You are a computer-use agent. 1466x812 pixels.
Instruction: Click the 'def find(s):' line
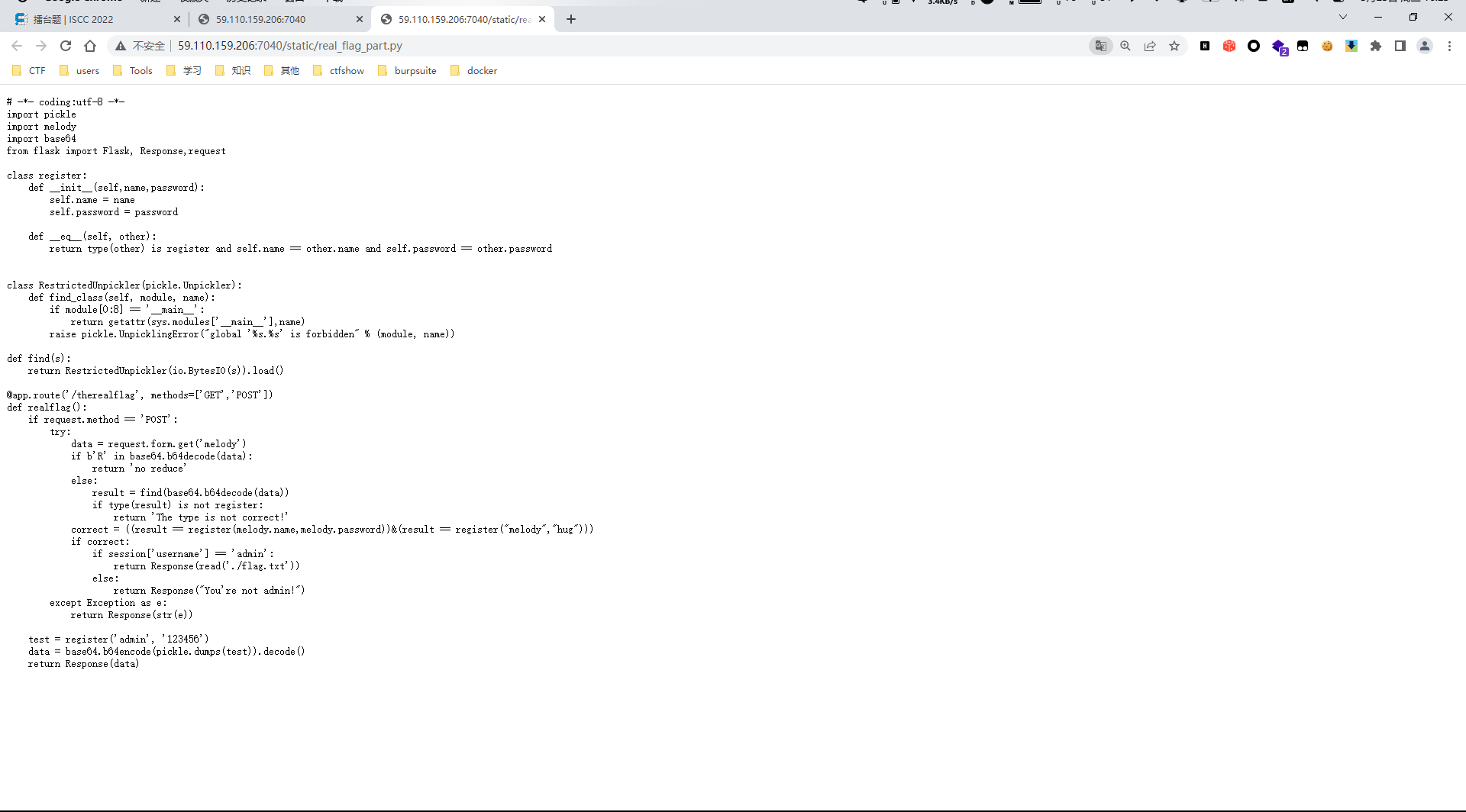point(39,359)
